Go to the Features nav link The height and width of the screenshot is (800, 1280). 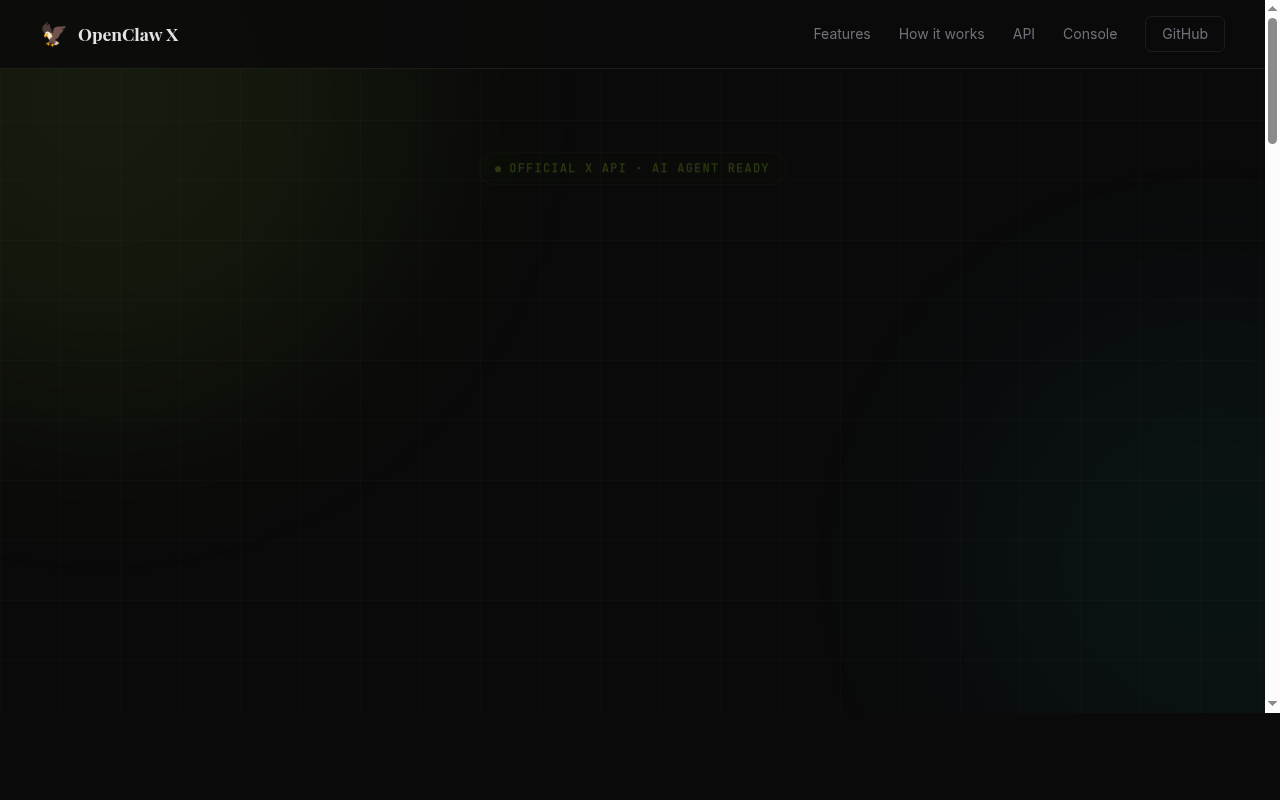[x=842, y=34]
